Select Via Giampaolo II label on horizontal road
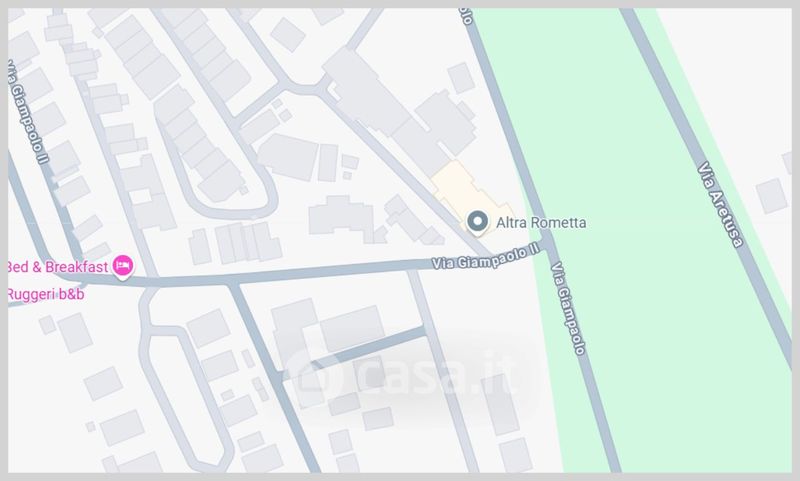Image resolution: width=800 pixels, height=481 pixels. (485, 257)
